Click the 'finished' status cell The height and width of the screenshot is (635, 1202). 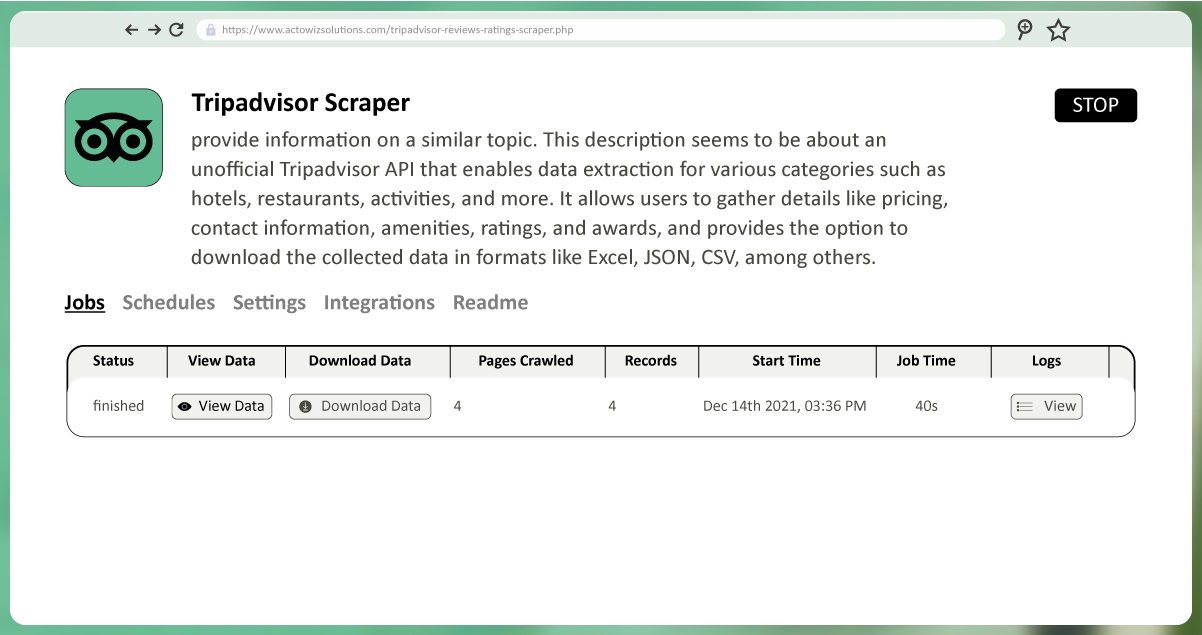tap(118, 406)
